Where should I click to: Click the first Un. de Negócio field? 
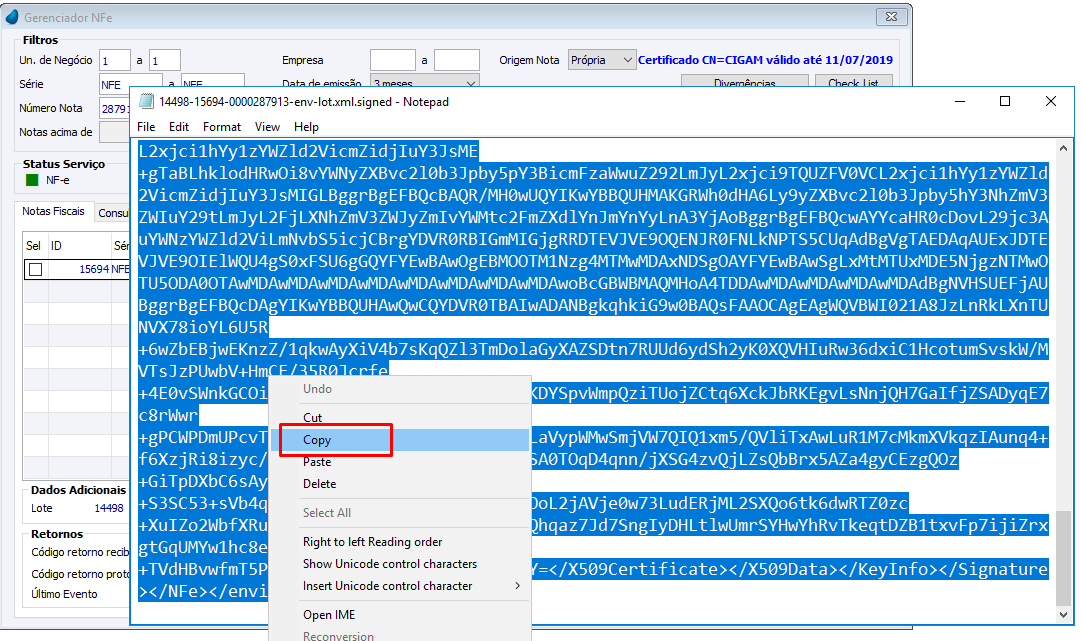click(115, 61)
